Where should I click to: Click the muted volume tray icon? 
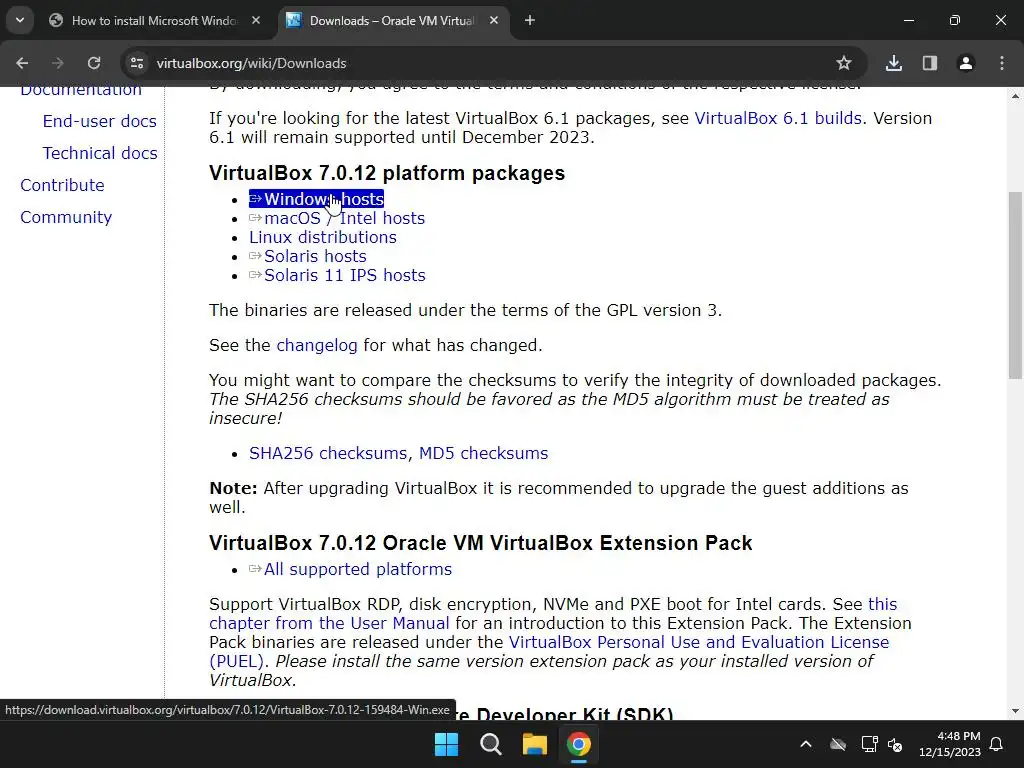pyautogui.click(x=895, y=744)
